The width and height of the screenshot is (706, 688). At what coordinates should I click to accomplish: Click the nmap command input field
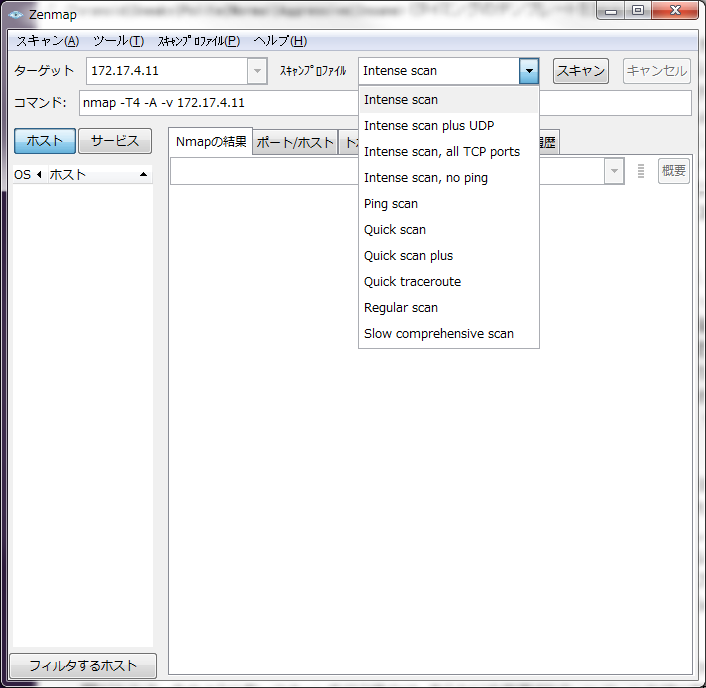pos(385,103)
